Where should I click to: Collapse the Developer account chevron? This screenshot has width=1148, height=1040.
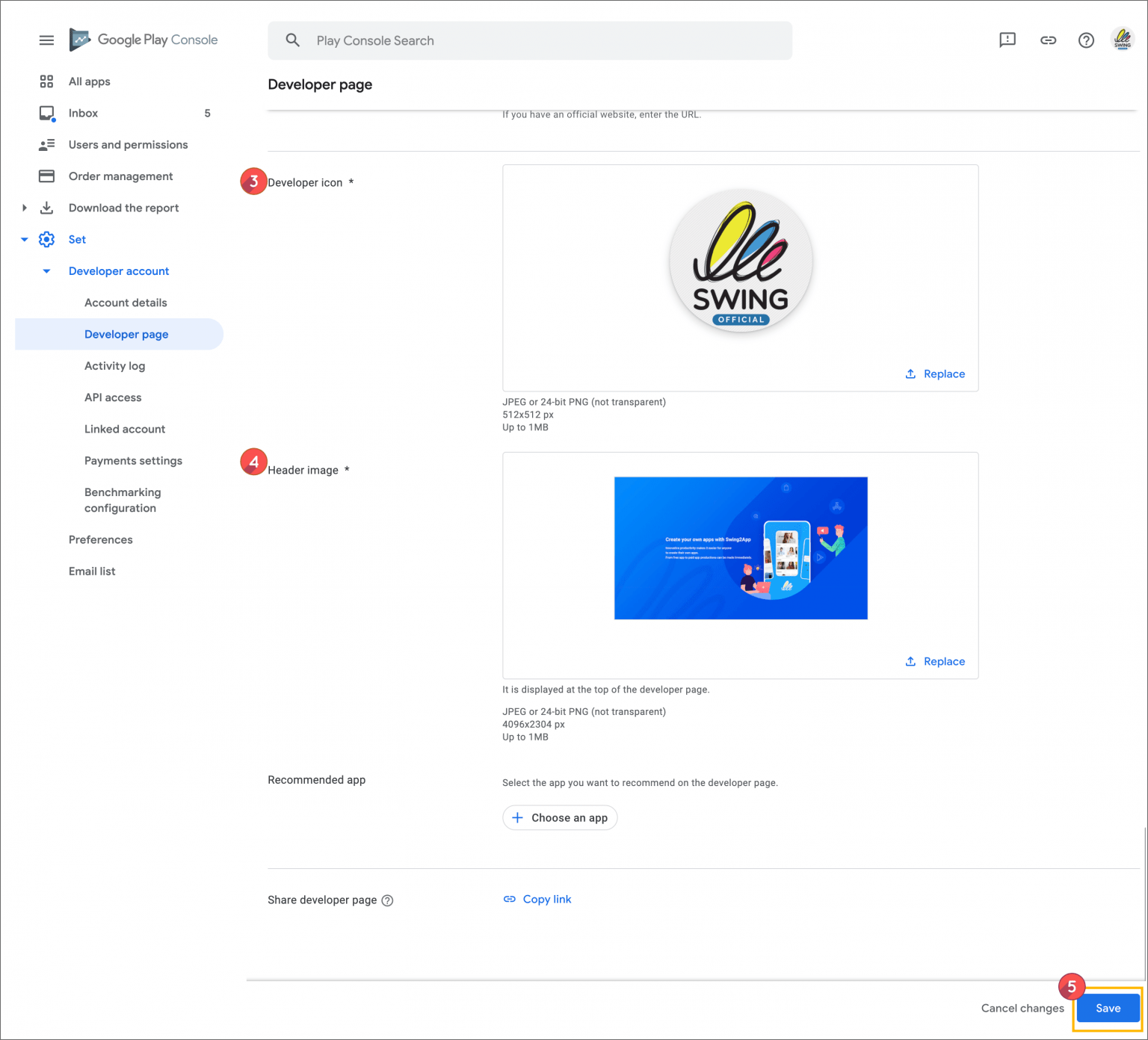point(46,270)
